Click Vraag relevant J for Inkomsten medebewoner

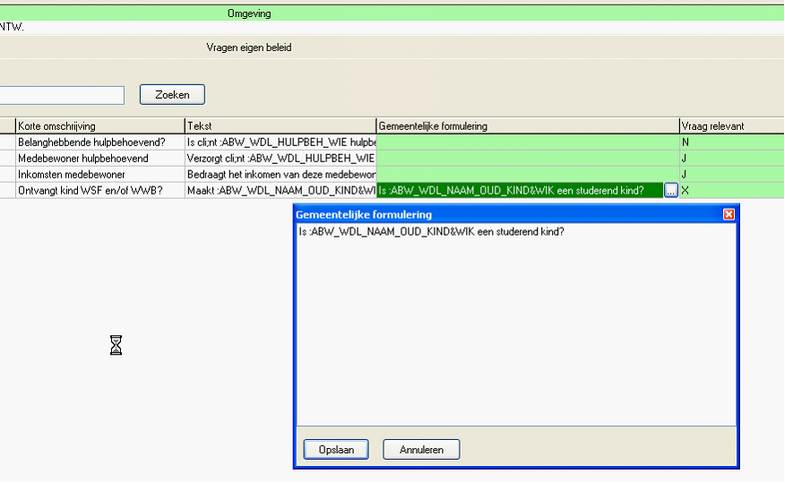(x=732, y=174)
